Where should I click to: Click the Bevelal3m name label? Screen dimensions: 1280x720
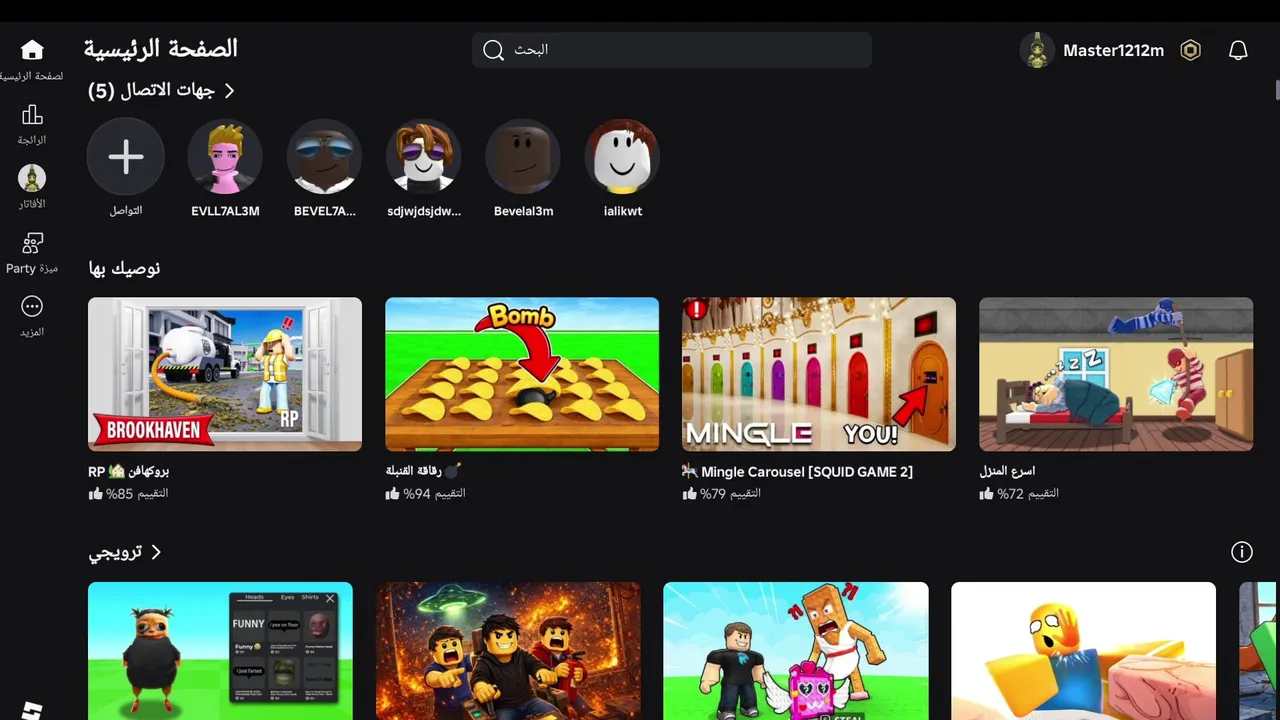click(523, 211)
